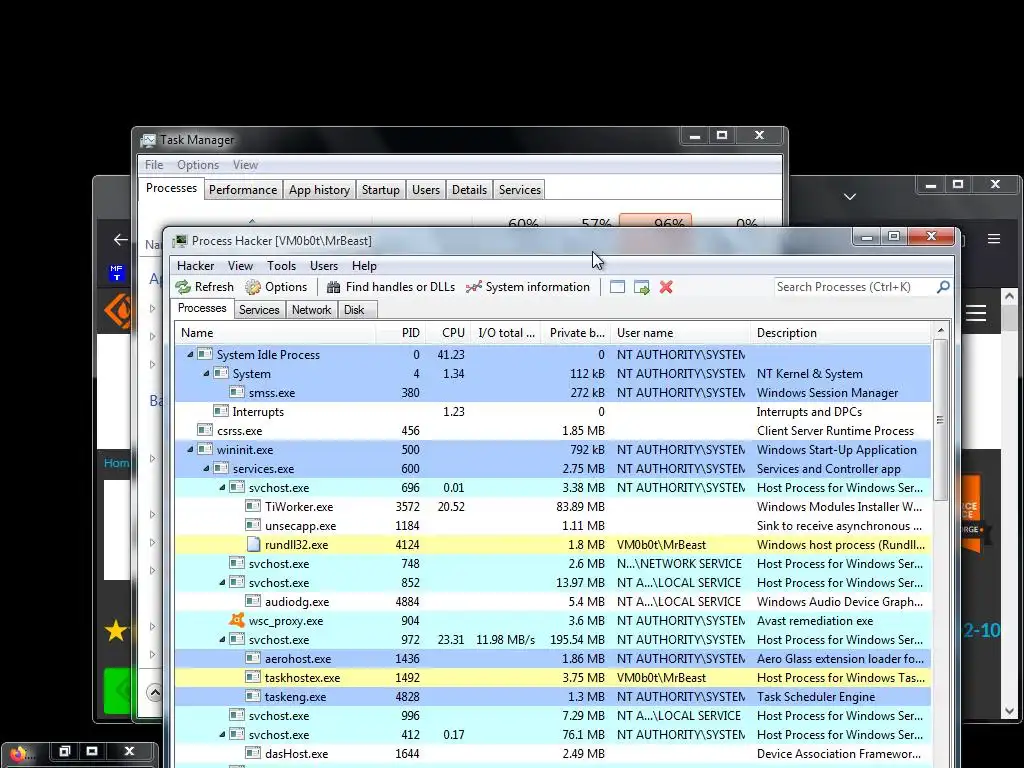1024x768 pixels.
Task: Collapse svchost.exe PID 852 node
Action: [222, 583]
